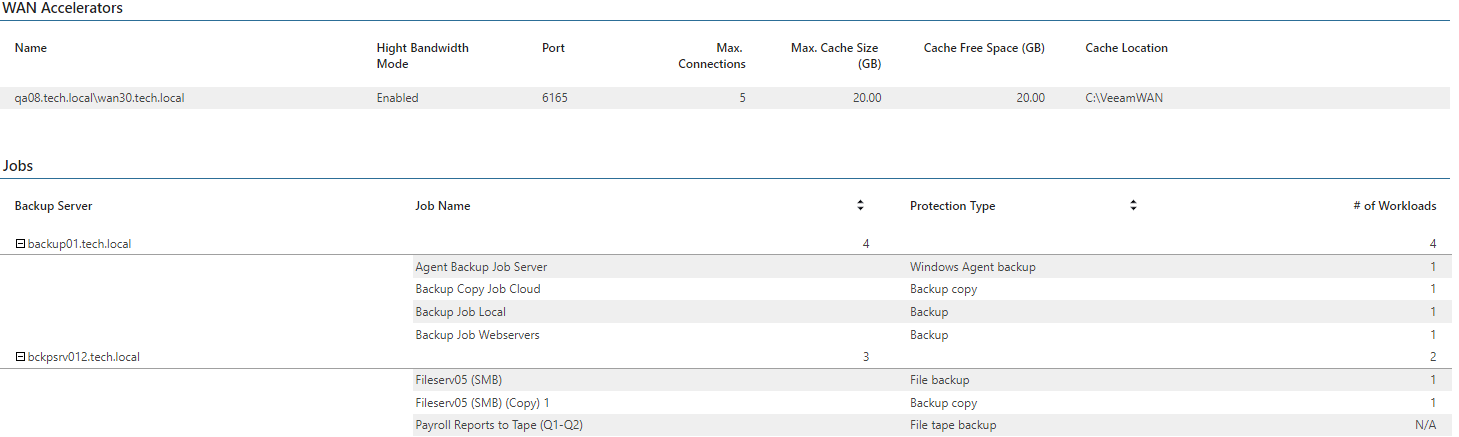Screen dimensions: 1459x437
Task: Click the Backup Server column header
Action: click(x=54, y=206)
